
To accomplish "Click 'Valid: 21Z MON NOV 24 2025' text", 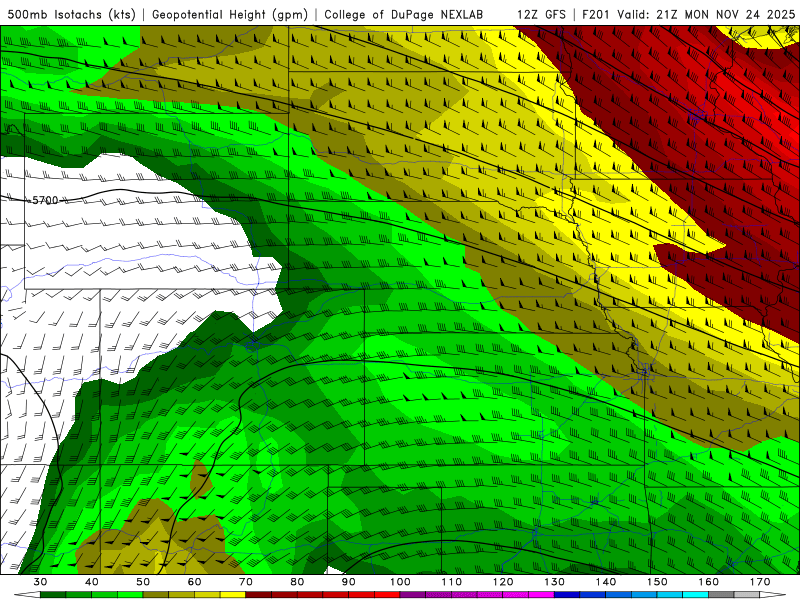I will 706,15.
